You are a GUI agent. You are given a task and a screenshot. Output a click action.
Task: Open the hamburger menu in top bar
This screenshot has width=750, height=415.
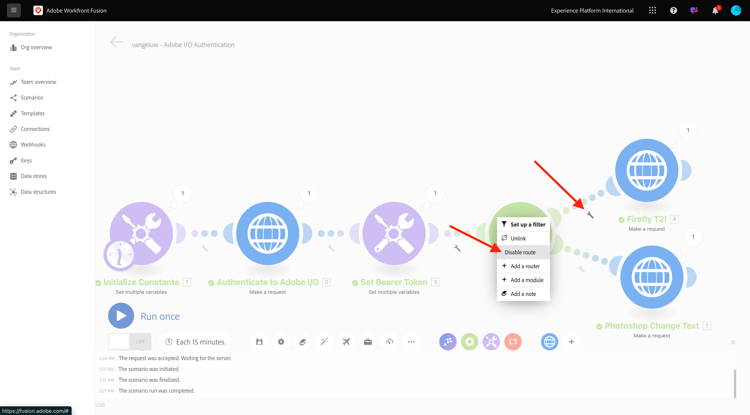[x=14, y=10]
